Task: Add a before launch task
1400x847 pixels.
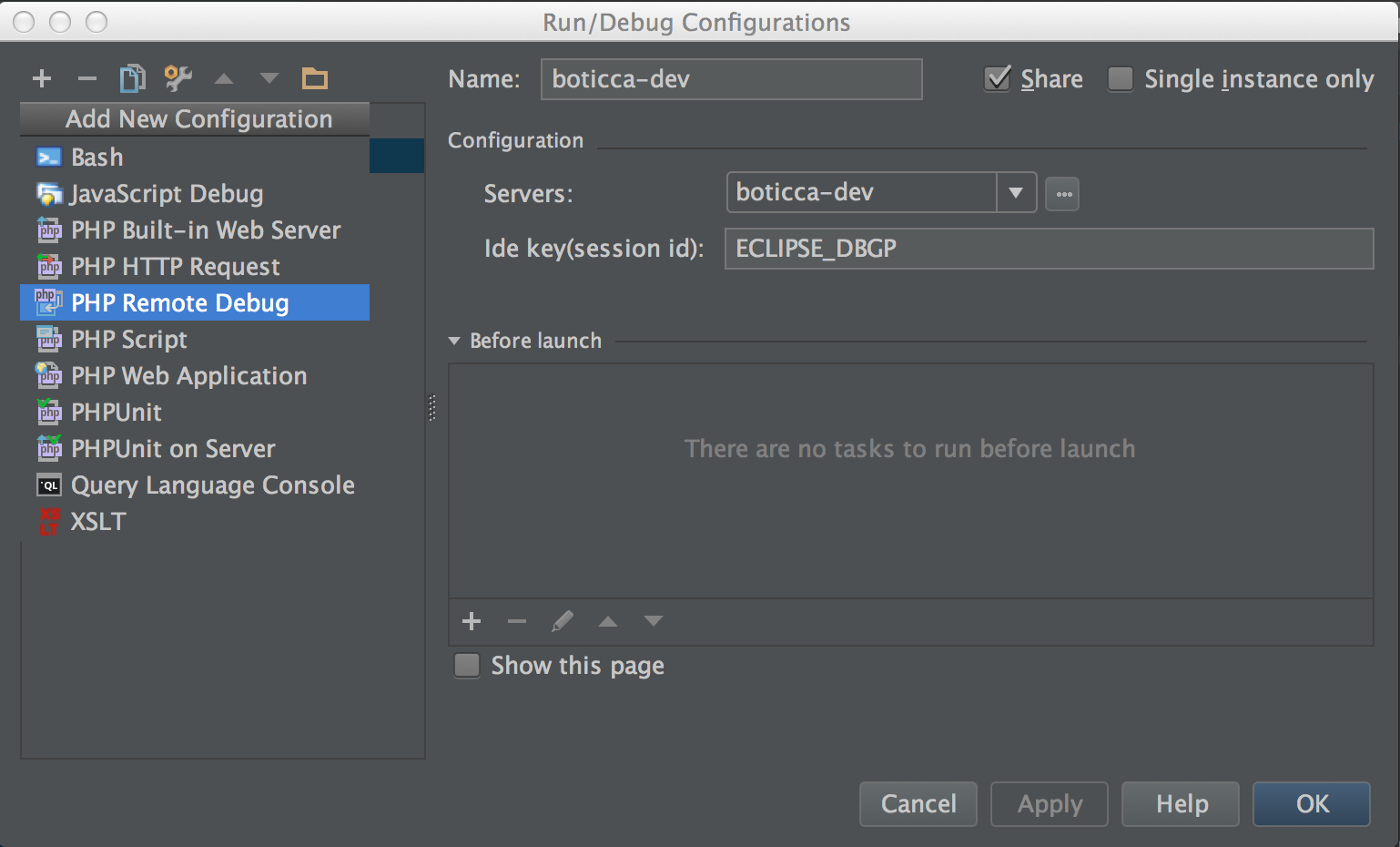Action: click(x=472, y=622)
